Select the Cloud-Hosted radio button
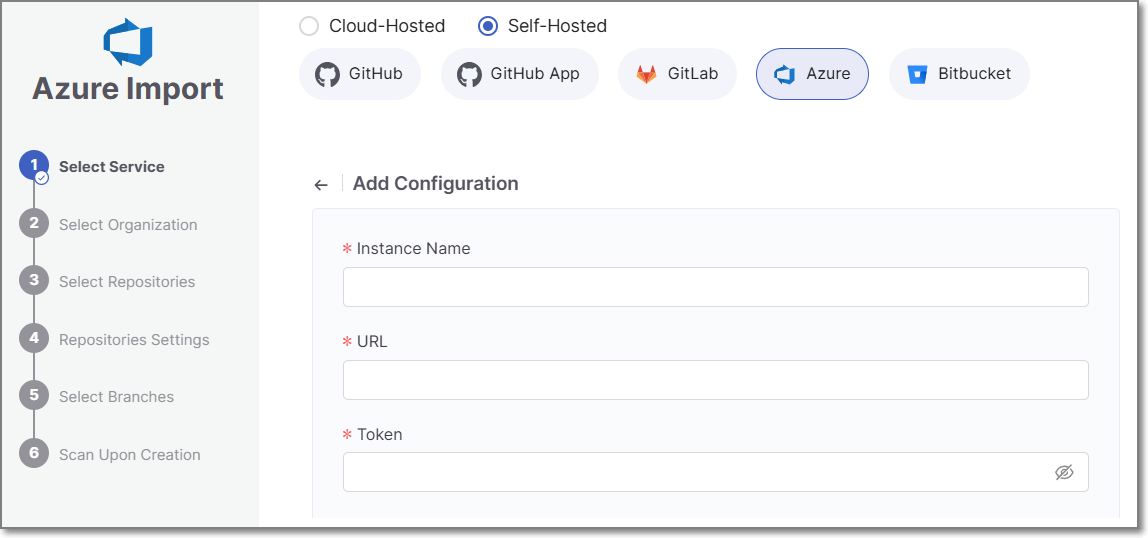The height and width of the screenshot is (538, 1148). (x=309, y=26)
